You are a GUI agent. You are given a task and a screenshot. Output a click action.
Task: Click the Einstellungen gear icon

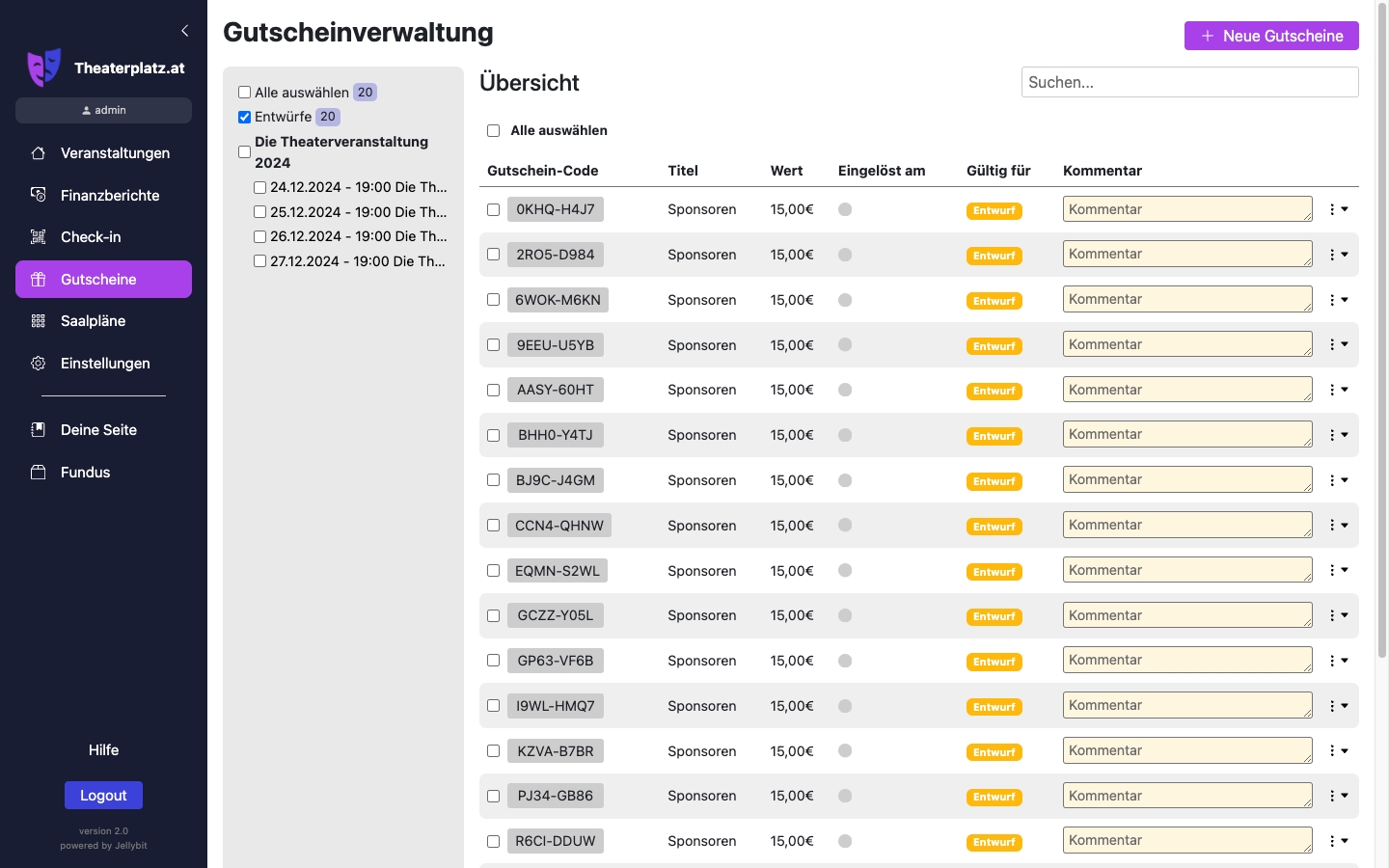pos(39,364)
